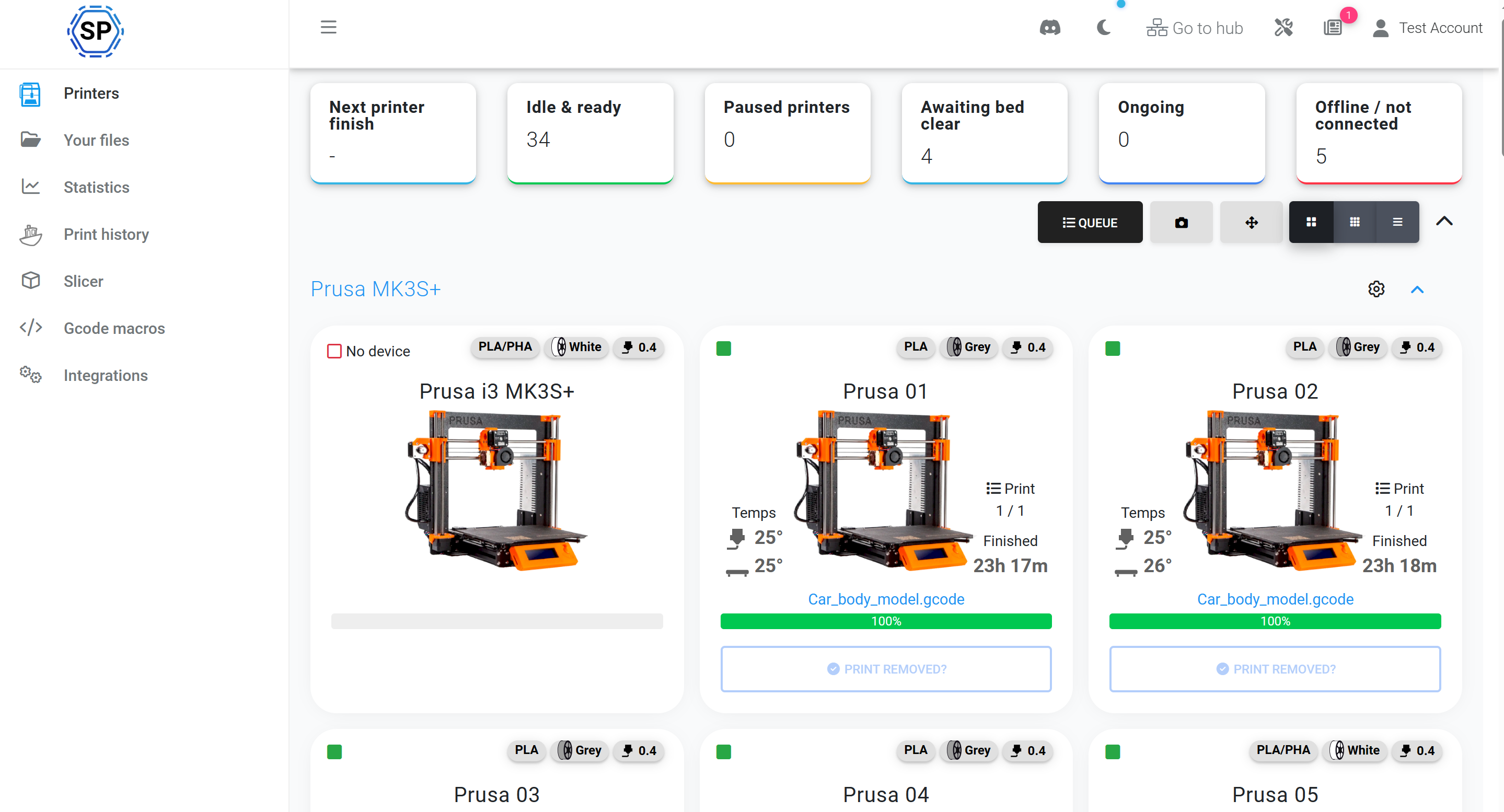The image size is (1504, 812).
Task: Open Test Account user menu
Action: tap(1428, 28)
